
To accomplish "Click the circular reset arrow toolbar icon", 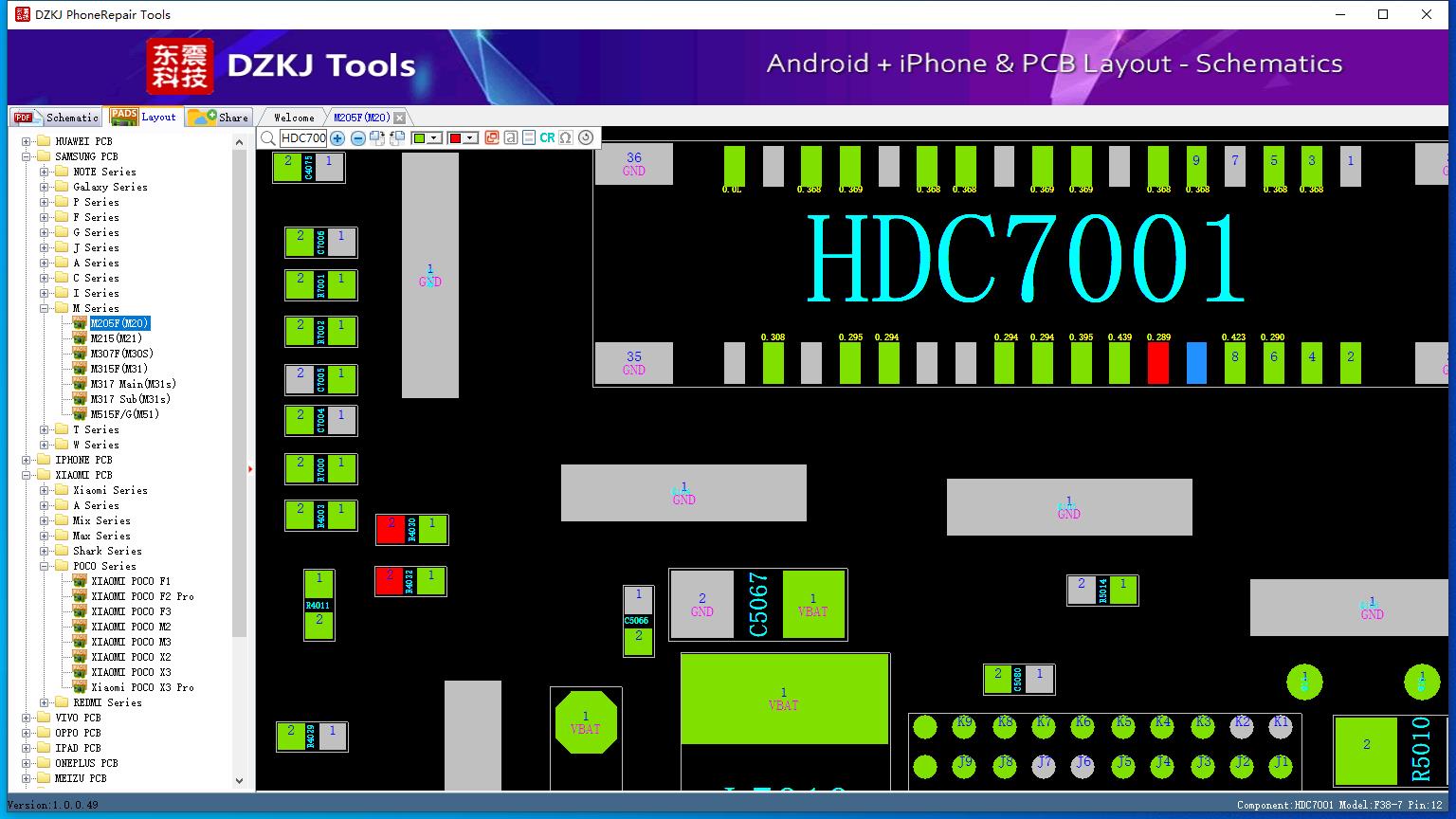I will (586, 137).
